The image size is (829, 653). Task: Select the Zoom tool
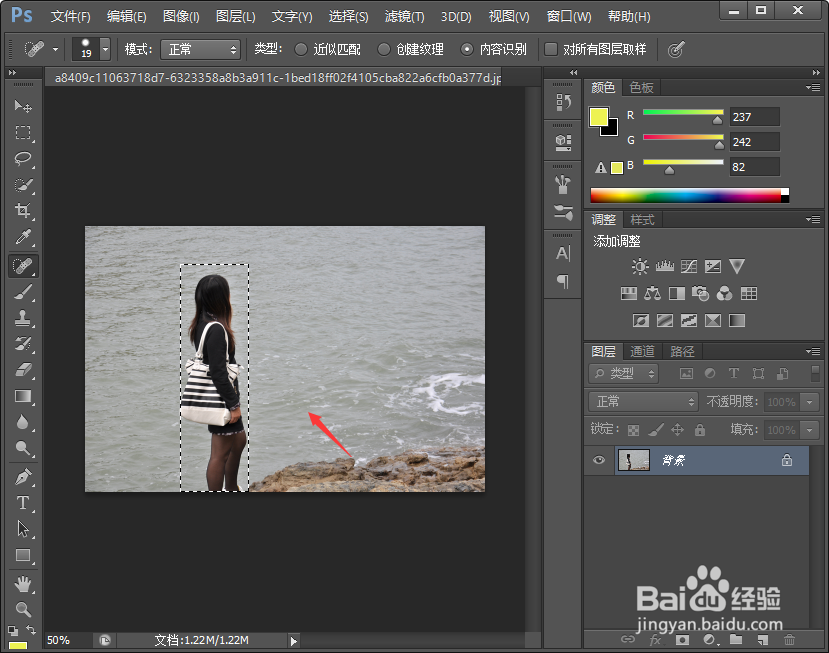(x=23, y=610)
